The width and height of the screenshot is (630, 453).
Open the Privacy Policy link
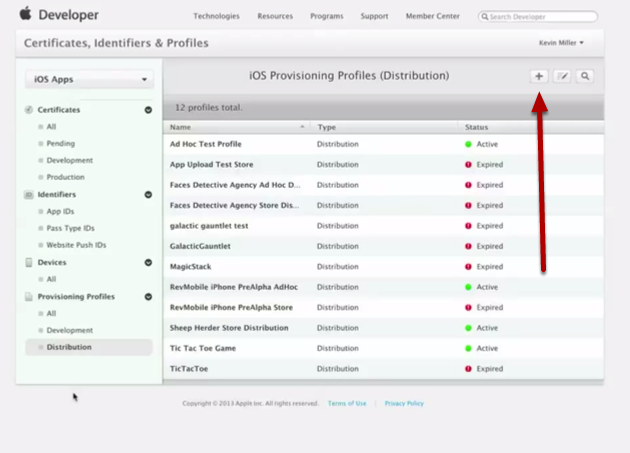click(404, 403)
